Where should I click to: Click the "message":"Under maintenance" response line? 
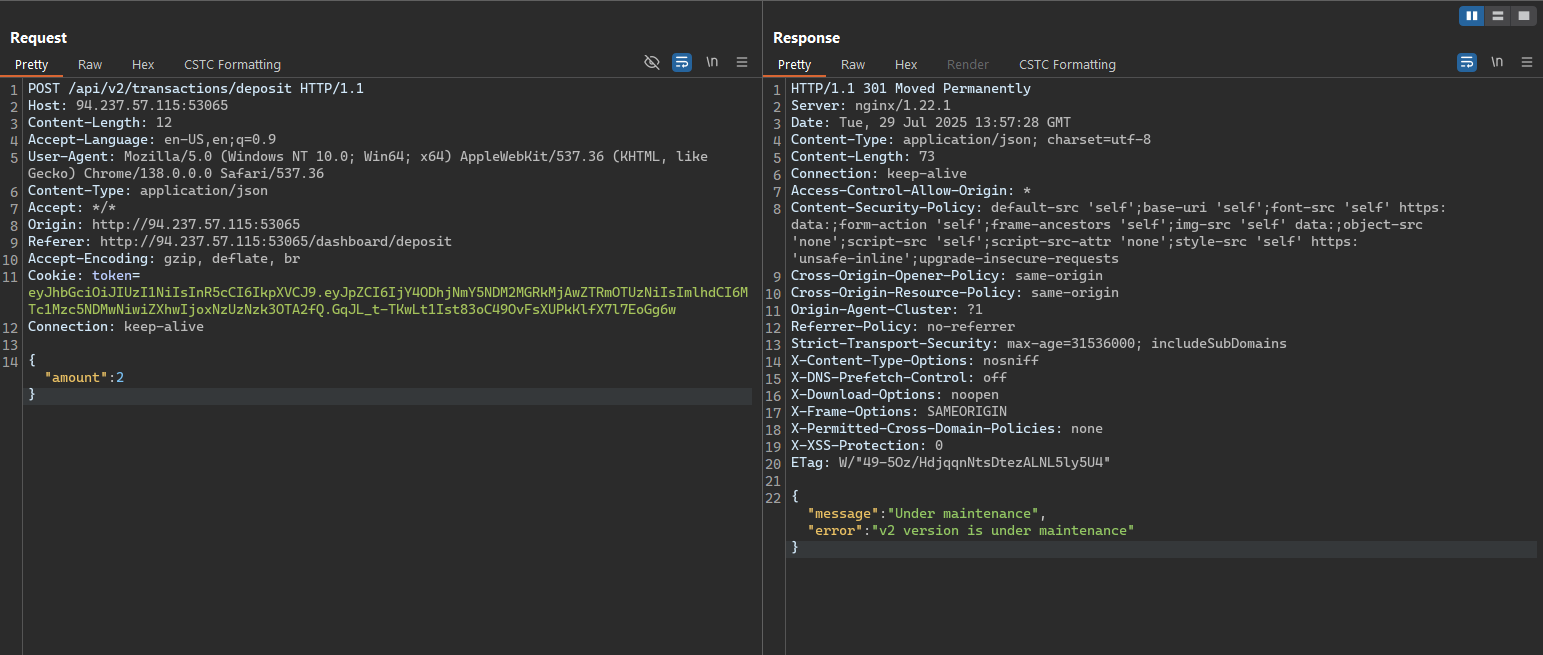(x=927, y=513)
